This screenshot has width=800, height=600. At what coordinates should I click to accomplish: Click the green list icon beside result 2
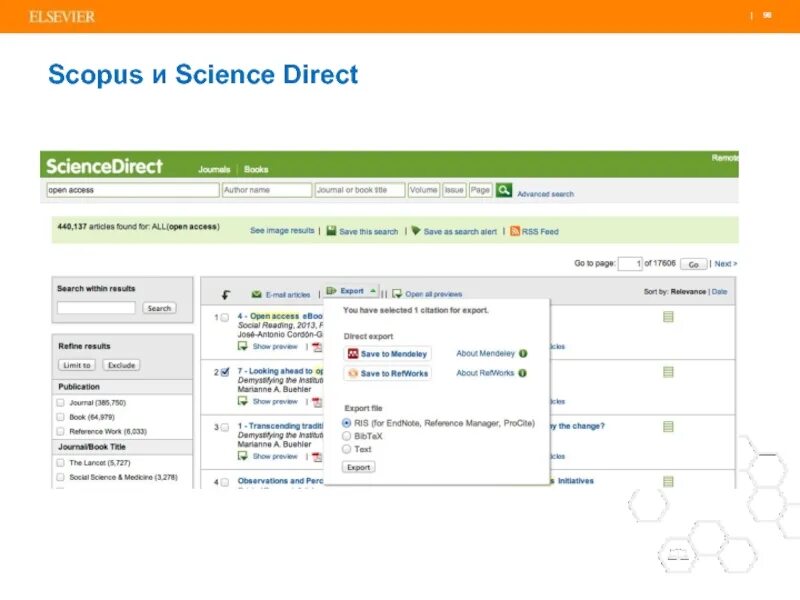coord(668,372)
